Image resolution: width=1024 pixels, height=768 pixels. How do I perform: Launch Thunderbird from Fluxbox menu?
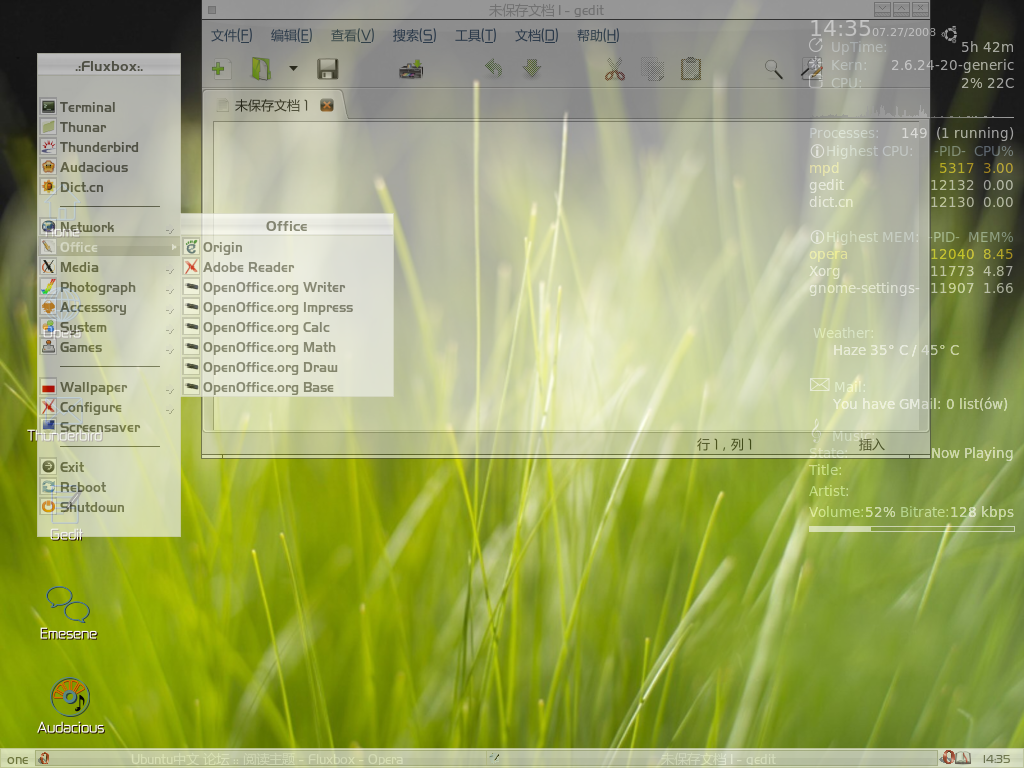(x=108, y=147)
